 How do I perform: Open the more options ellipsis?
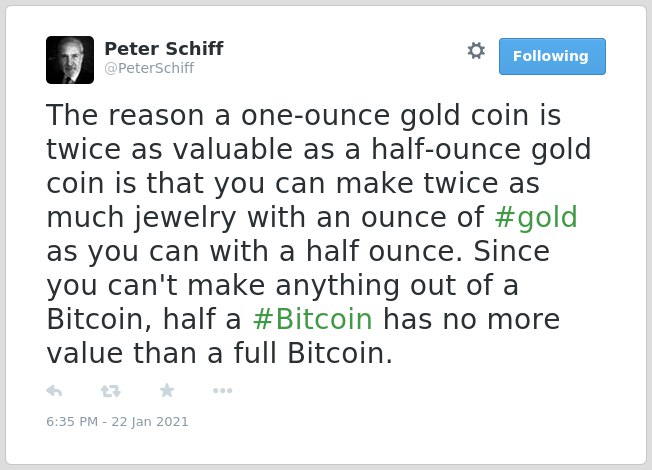(222, 391)
